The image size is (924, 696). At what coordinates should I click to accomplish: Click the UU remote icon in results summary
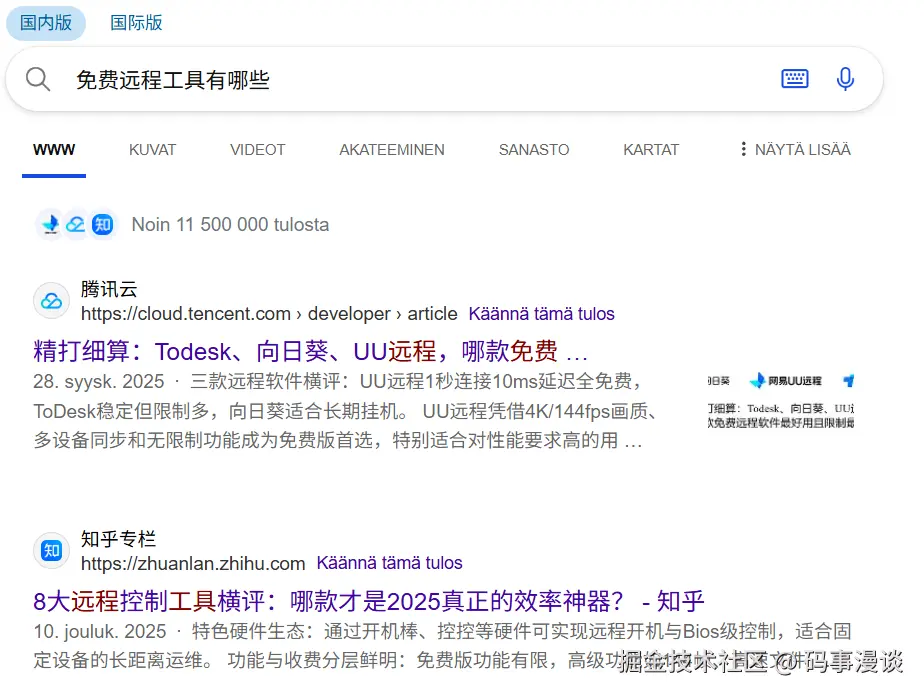pos(51,225)
